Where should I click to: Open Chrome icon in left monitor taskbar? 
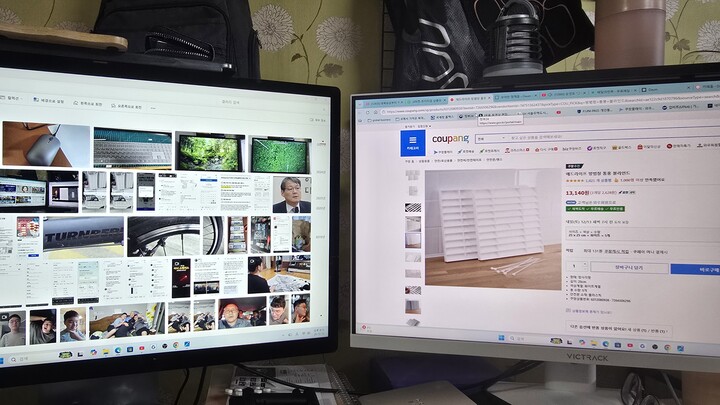click(176, 345)
